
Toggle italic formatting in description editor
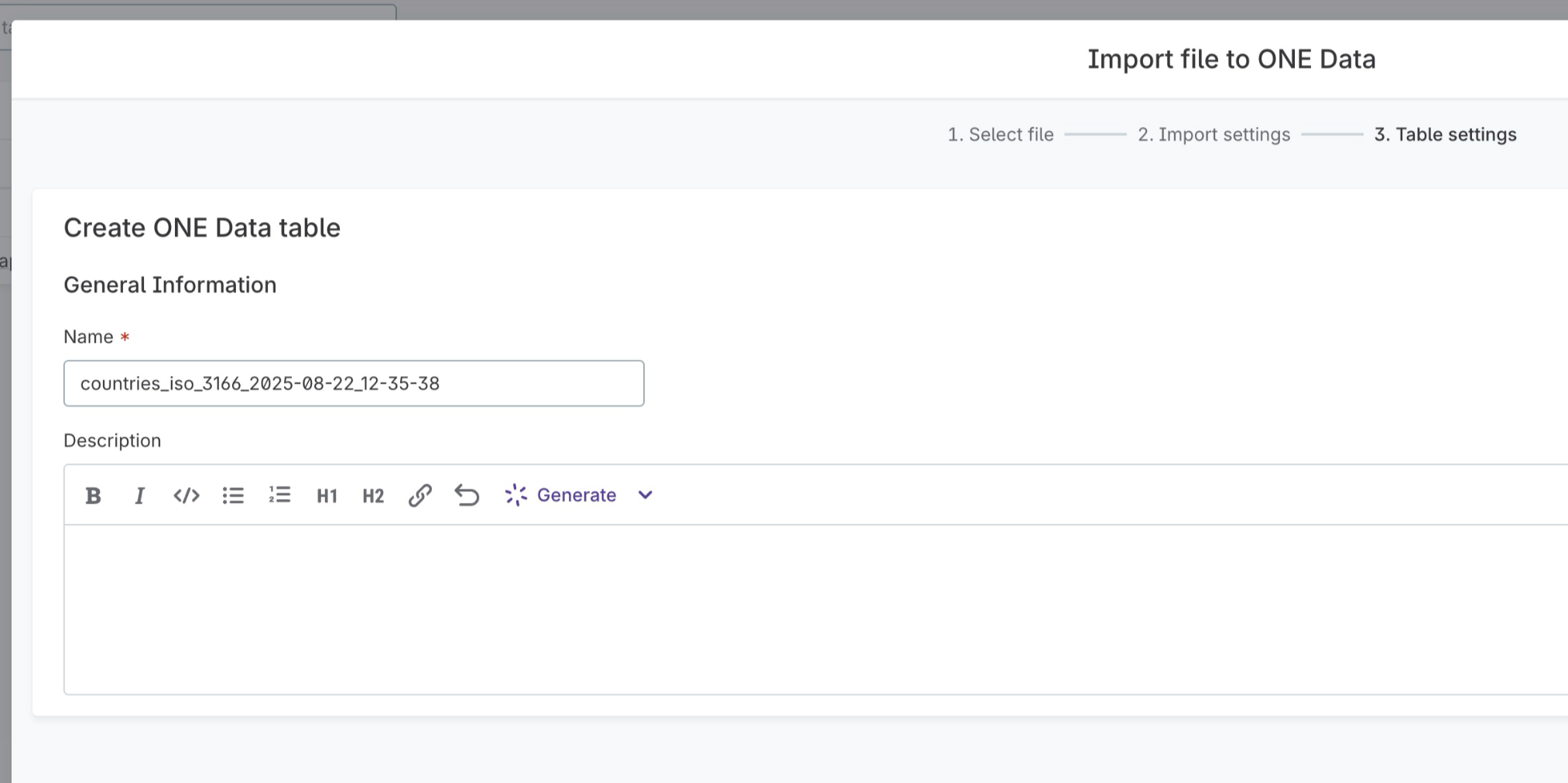coord(139,495)
